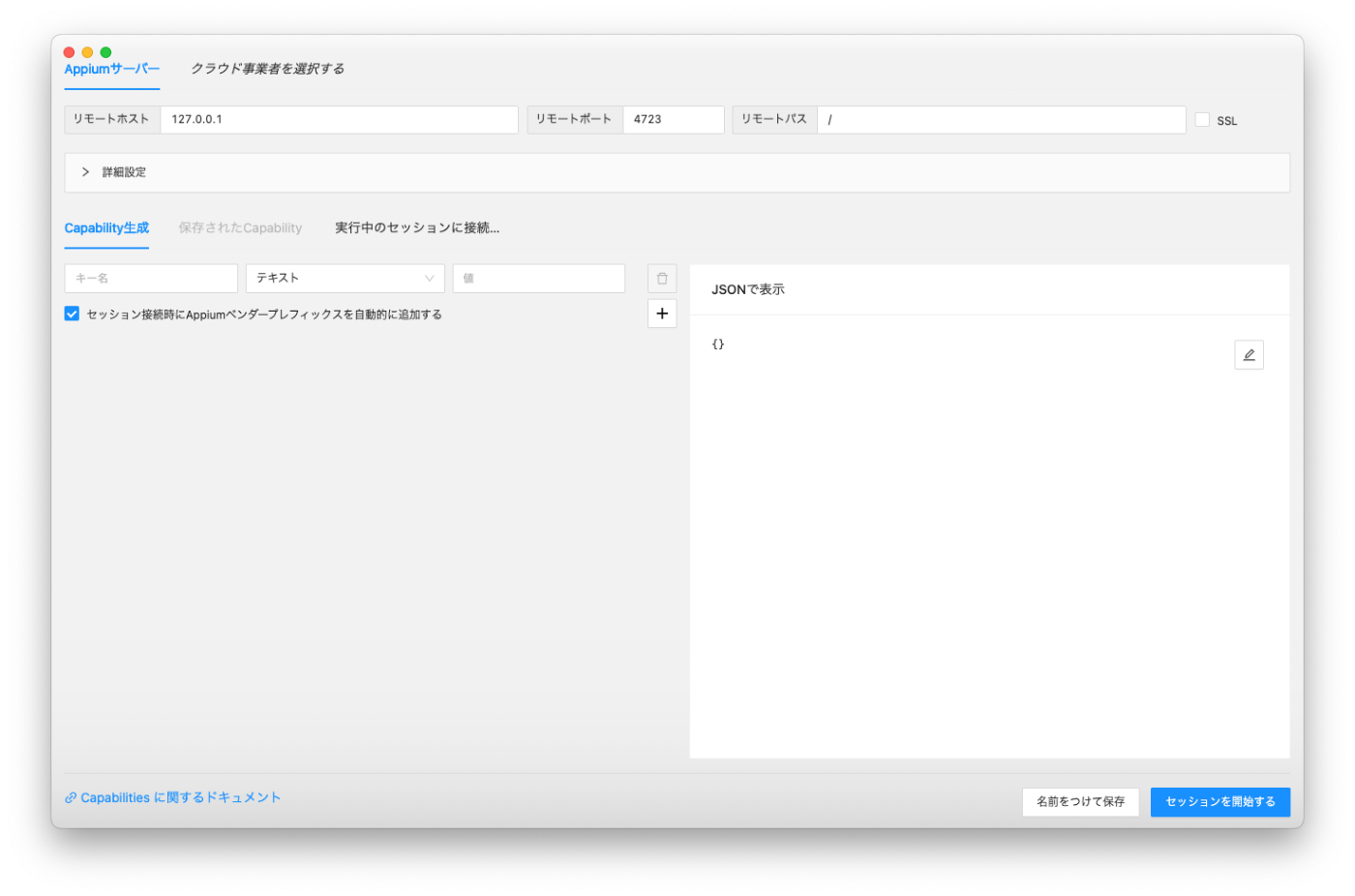Image resolution: width=1355 pixels, height=896 pixels.
Task: Open 実行中のセッションに接続... tab
Action: click(x=417, y=228)
